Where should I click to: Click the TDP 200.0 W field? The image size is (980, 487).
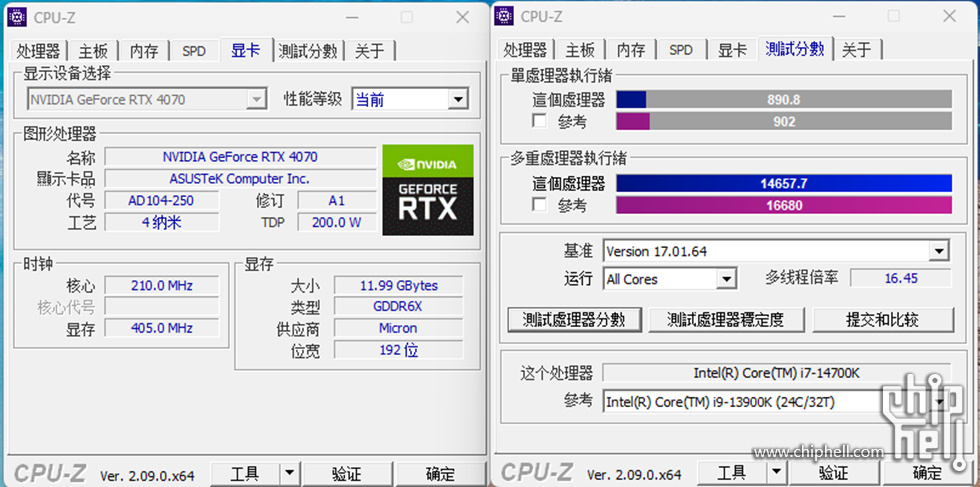337,222
